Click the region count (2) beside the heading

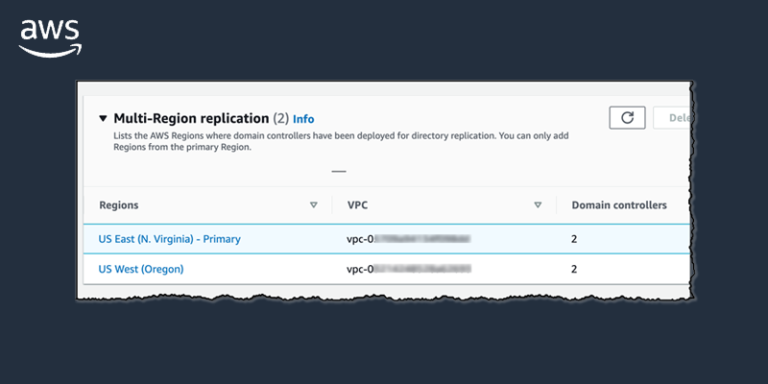[281, 119]
